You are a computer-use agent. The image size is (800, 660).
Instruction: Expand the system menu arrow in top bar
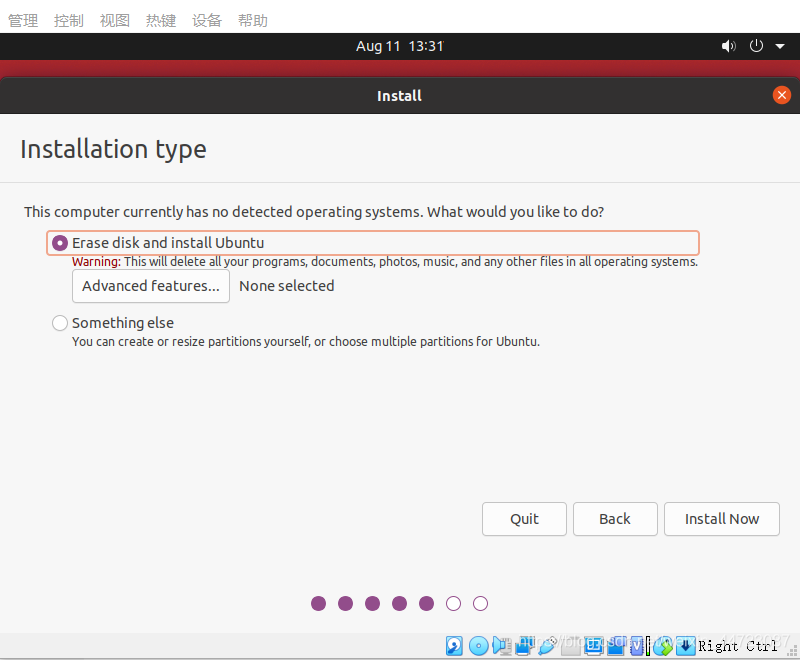pyautogui.click(x=780, y=46)
